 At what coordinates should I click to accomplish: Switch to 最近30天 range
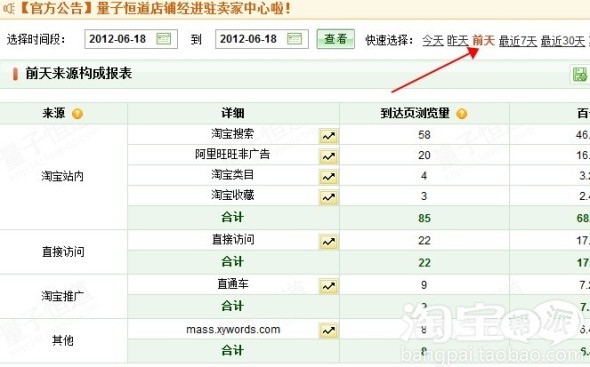coord(563,41)
